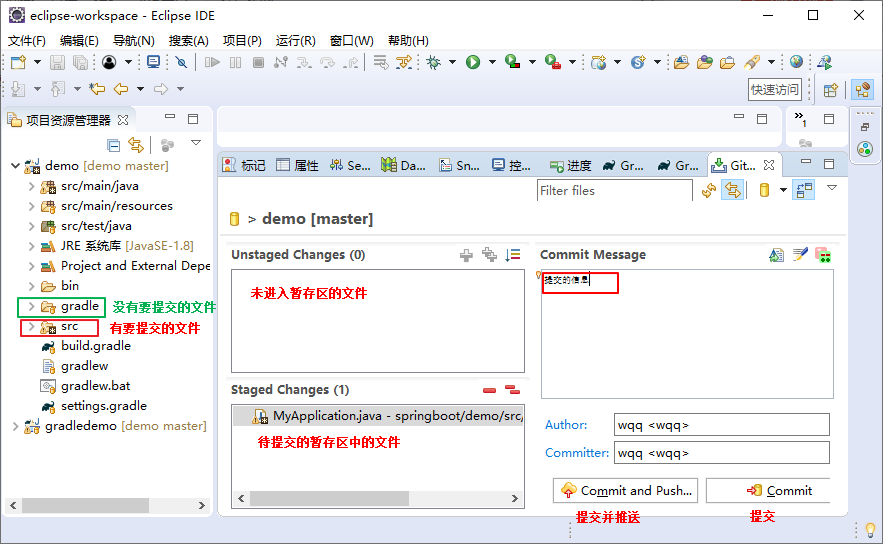Expand the src/main/resources folder

32,206
